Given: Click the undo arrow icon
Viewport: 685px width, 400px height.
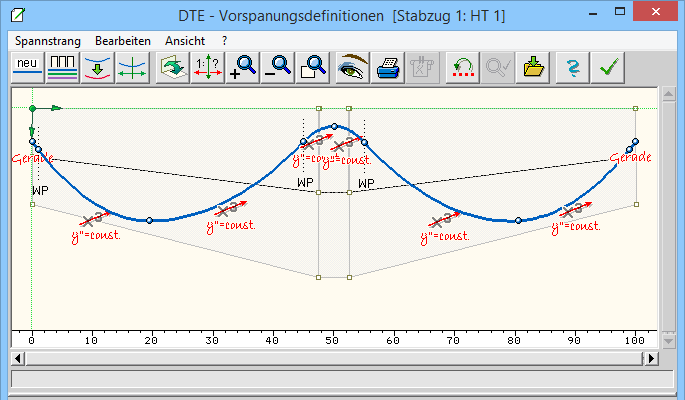Looking at the screenshot, I should tap(462, 68).
